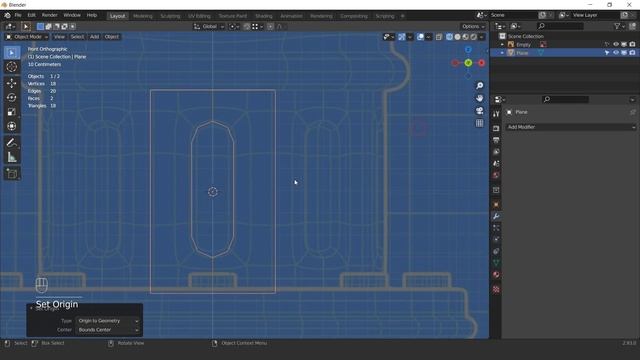Open the viewport Object menu
This screenshot has width=640, height=360.
pyautogui.click(x=111, y=37)
